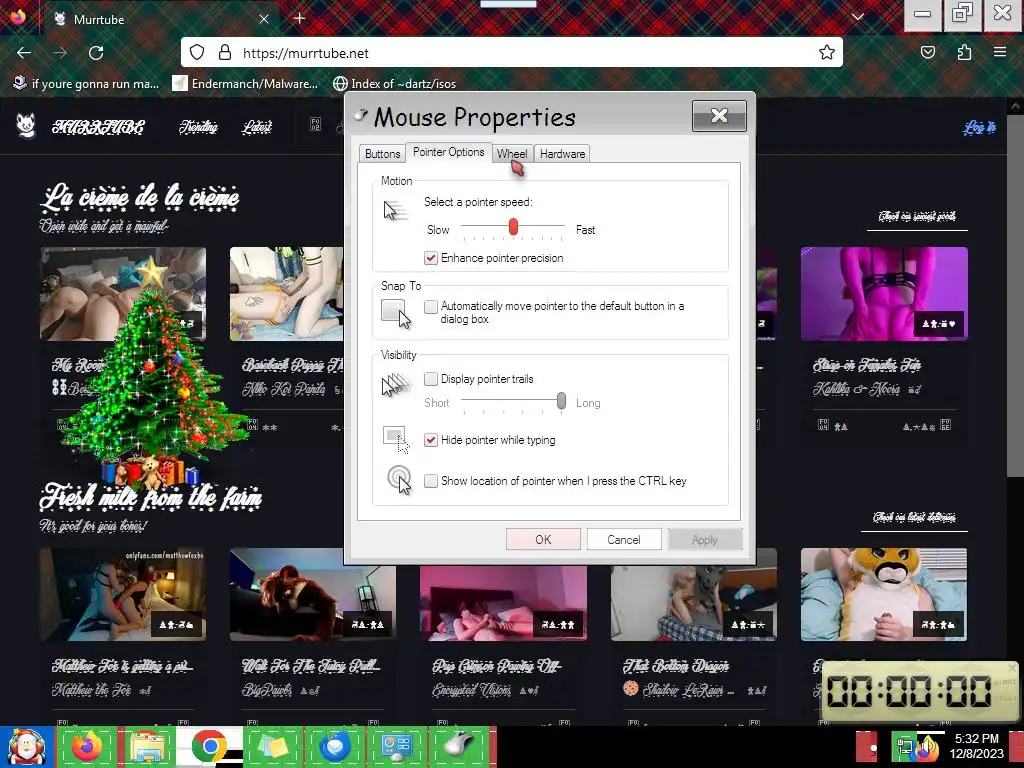Image resolution: width=1024 pixels, height=768 pixels.
Task: Click the Firefox logo in title bar
Action: (18, 16)
